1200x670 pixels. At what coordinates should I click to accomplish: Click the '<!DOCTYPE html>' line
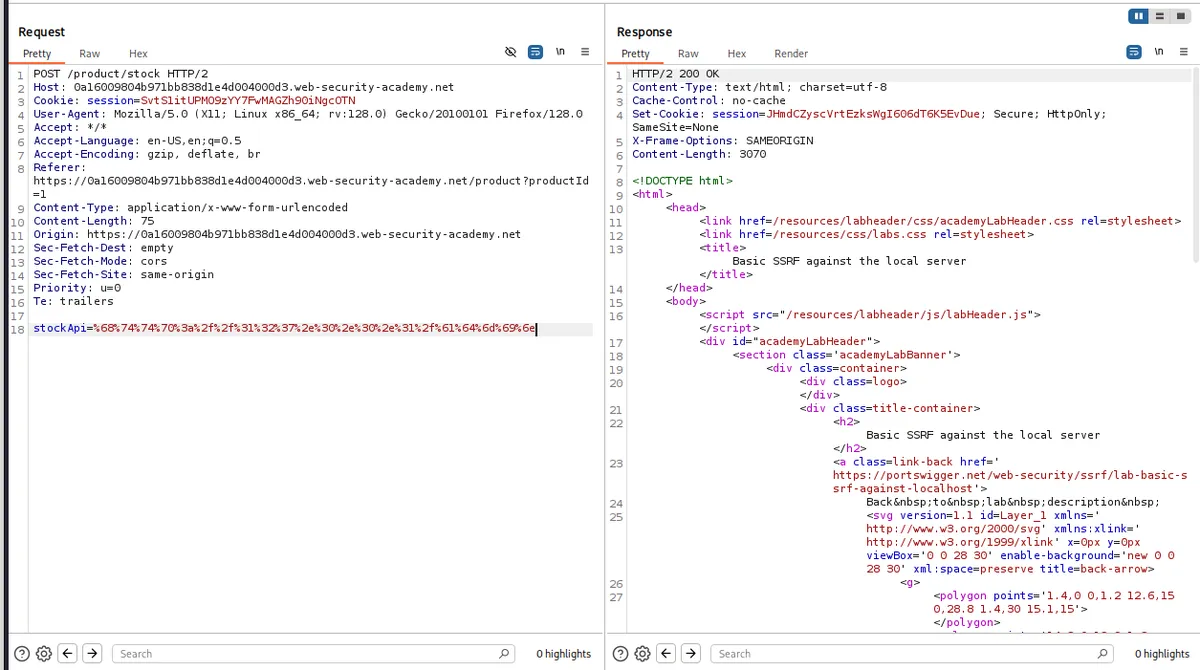click(x=682, y=181)
